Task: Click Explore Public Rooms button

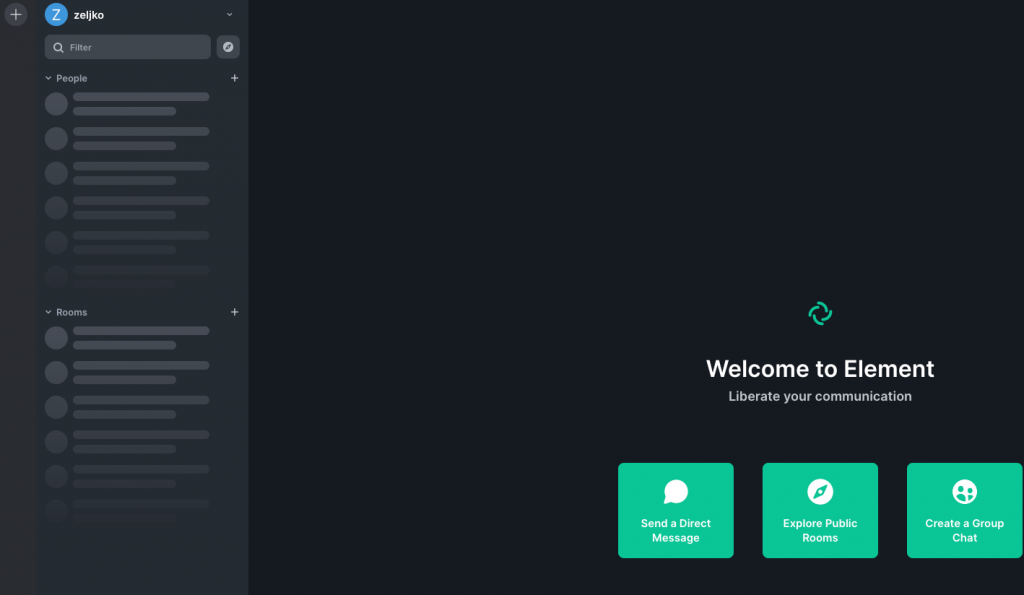Action: click(x=820, y=510)
